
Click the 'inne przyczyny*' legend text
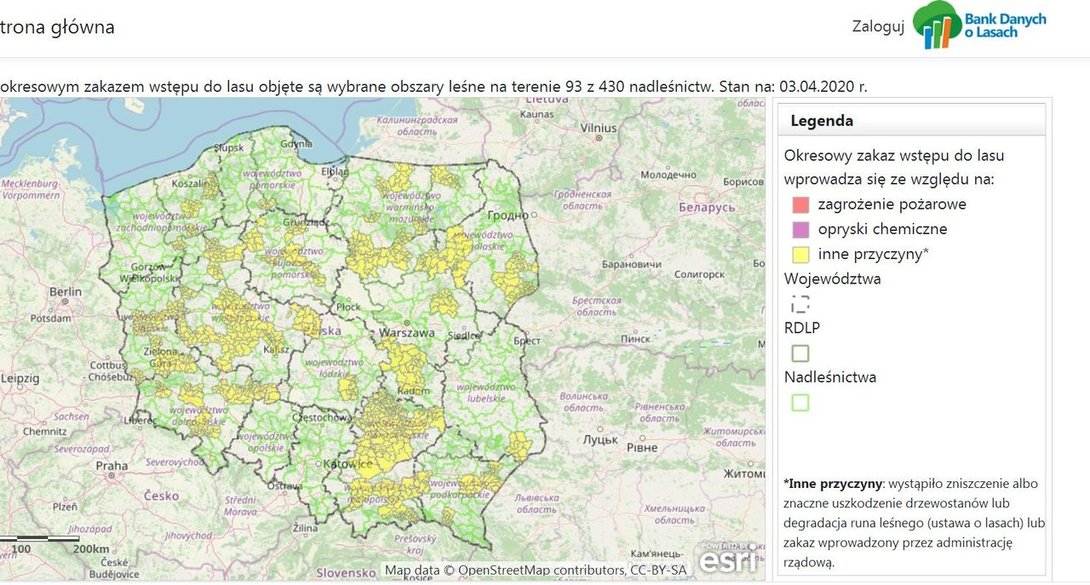[x=873, y=254]
